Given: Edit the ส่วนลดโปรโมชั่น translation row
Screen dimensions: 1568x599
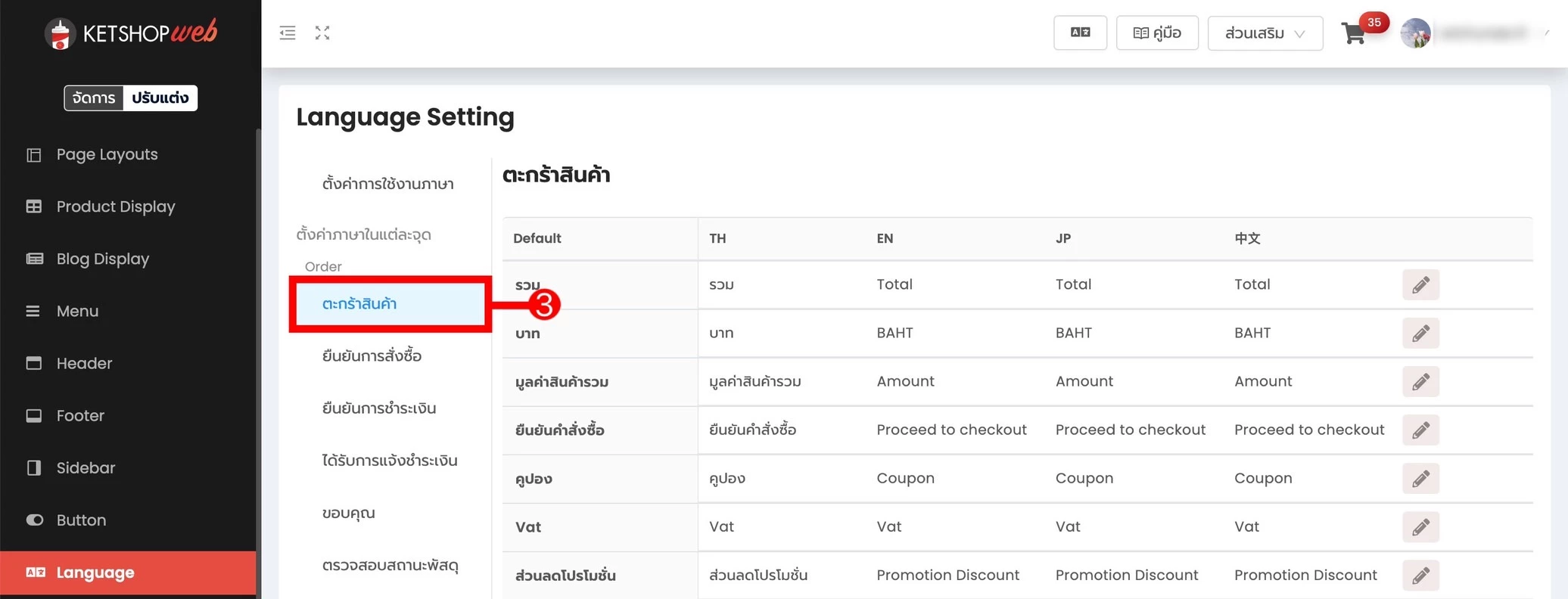Looking at the screenshot, I should click(x=1420, y=575).
